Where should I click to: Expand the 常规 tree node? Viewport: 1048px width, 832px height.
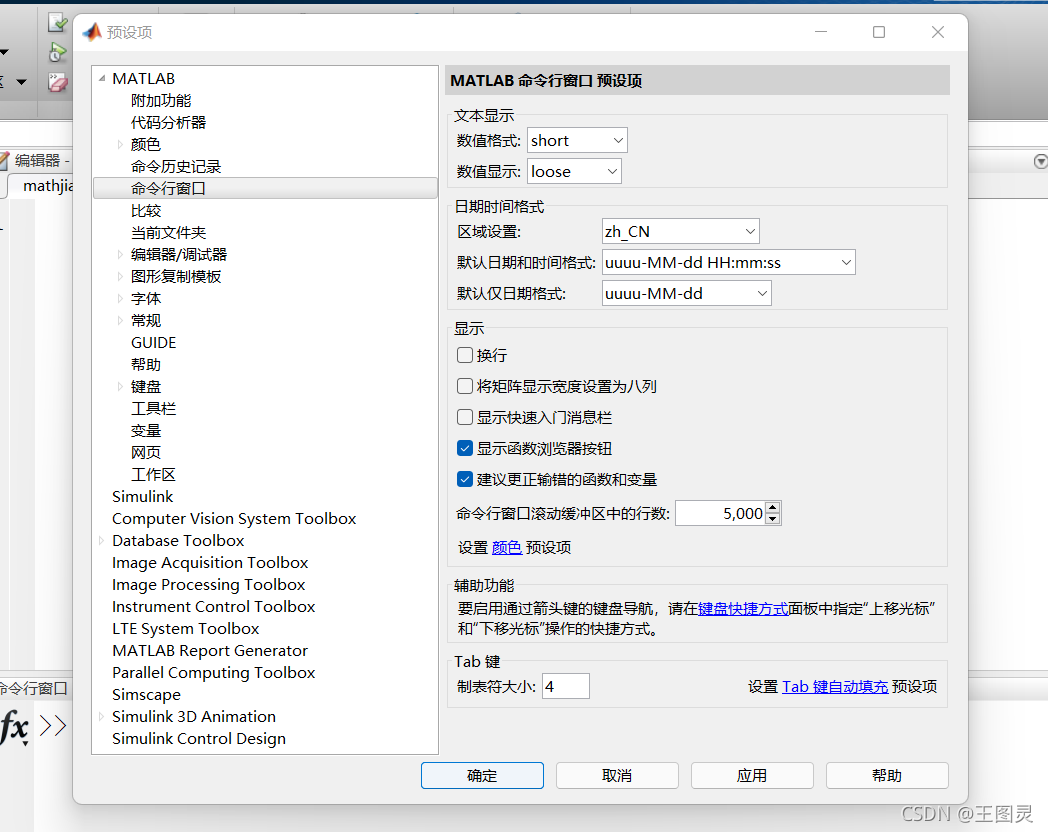click(x=120, y=320)
